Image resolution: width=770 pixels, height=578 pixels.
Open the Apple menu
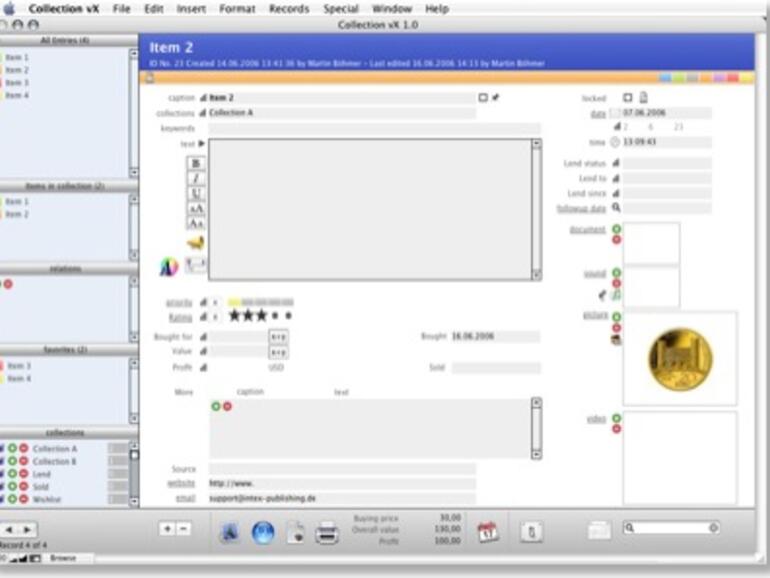(9, 8)
